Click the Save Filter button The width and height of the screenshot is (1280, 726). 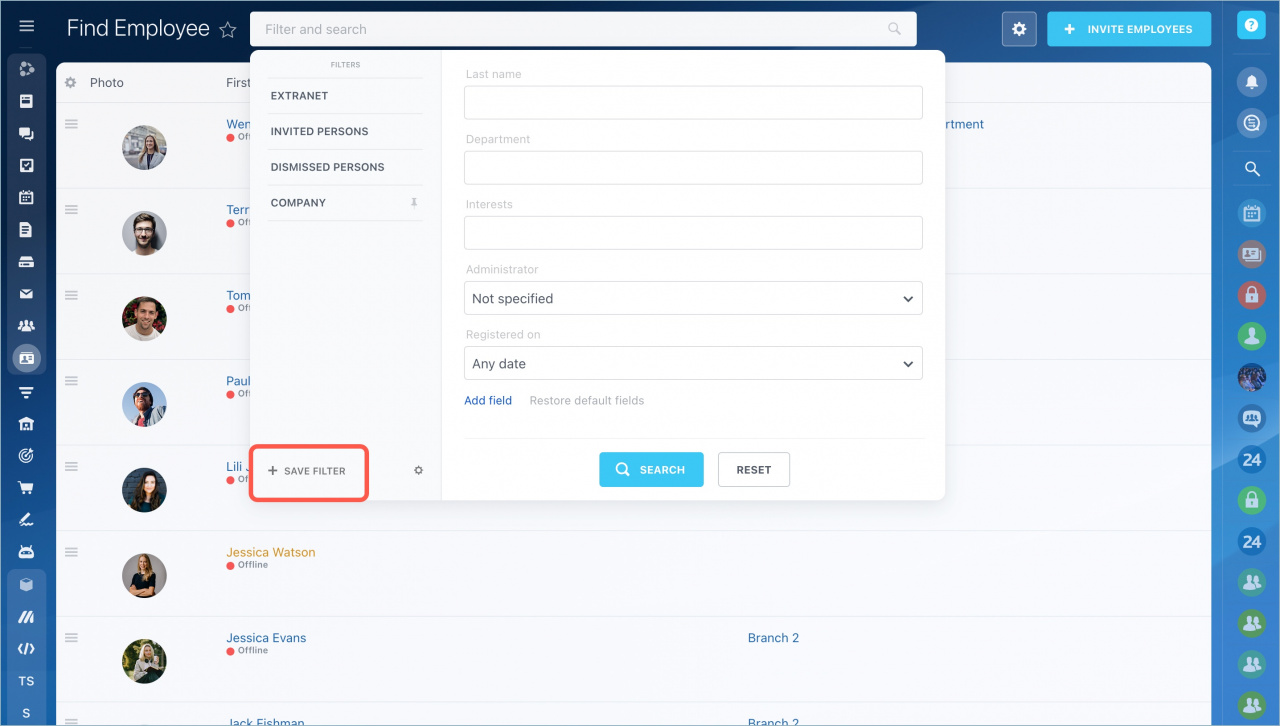pos(307,471)
